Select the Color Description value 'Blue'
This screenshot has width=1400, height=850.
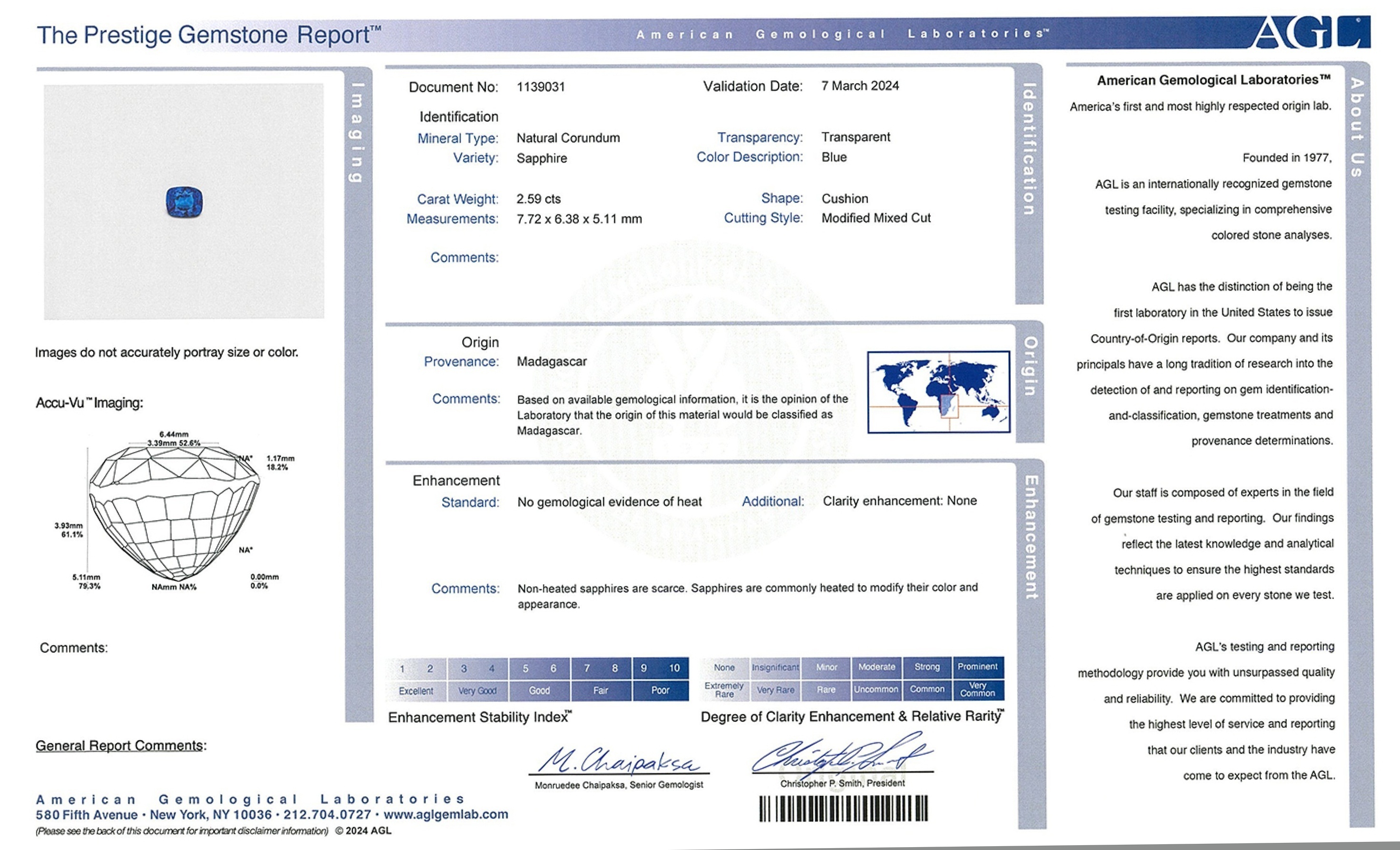click(x=834, y=157)
